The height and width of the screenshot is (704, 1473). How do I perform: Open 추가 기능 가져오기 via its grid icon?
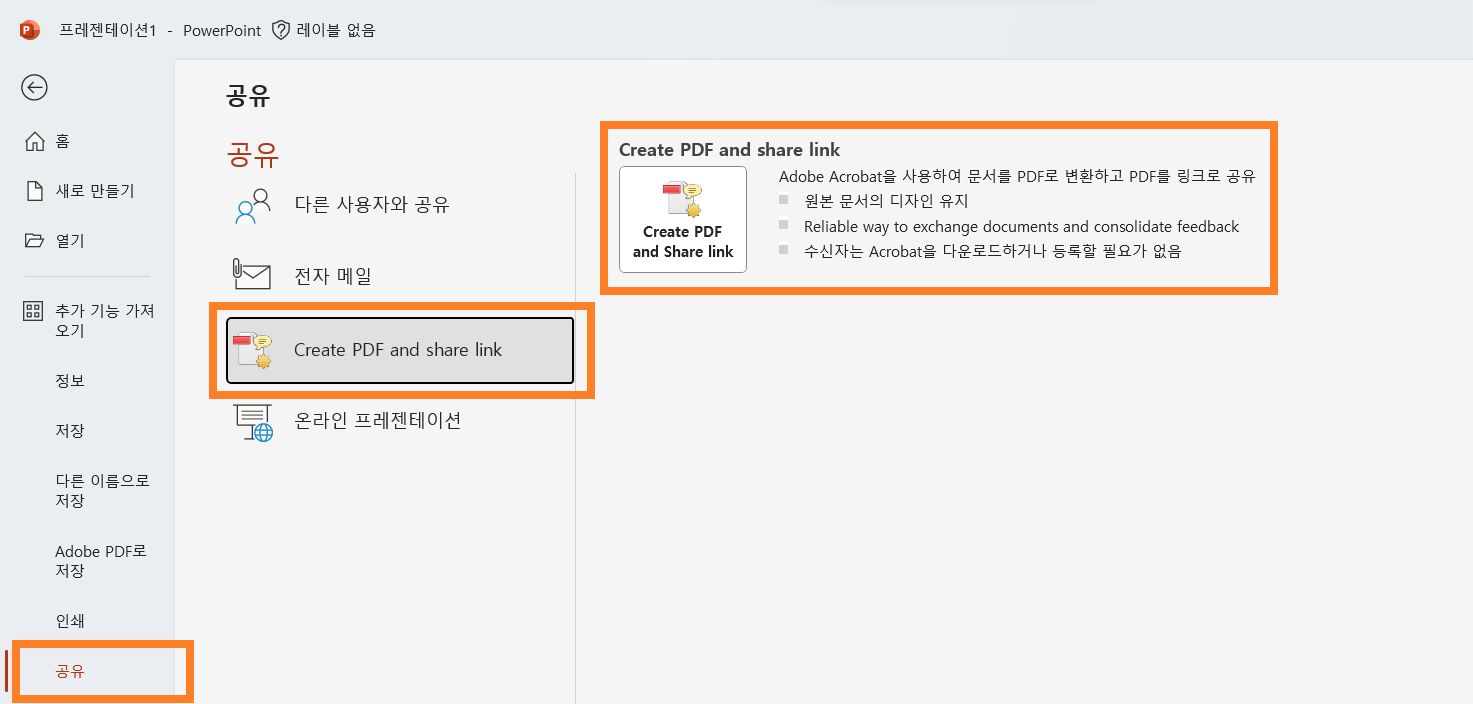(x=33, y=311)
